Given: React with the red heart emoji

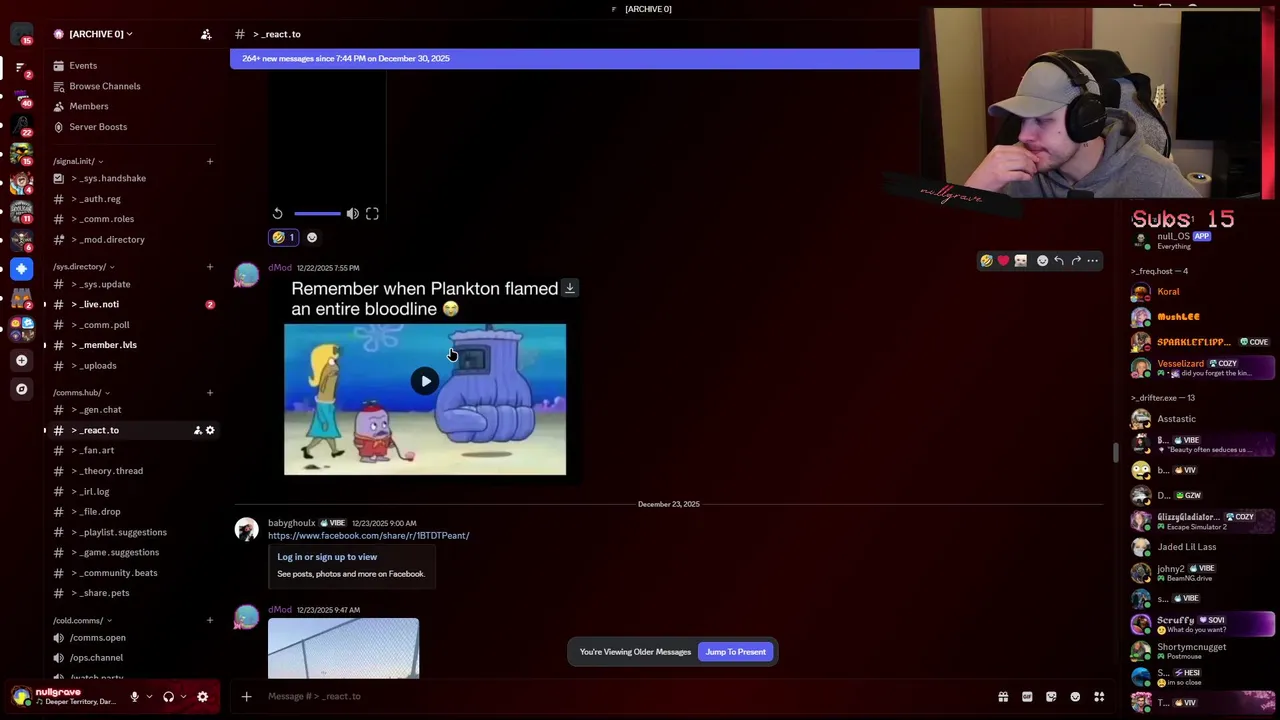Looking at the screenshot, I should [1003, 261].
